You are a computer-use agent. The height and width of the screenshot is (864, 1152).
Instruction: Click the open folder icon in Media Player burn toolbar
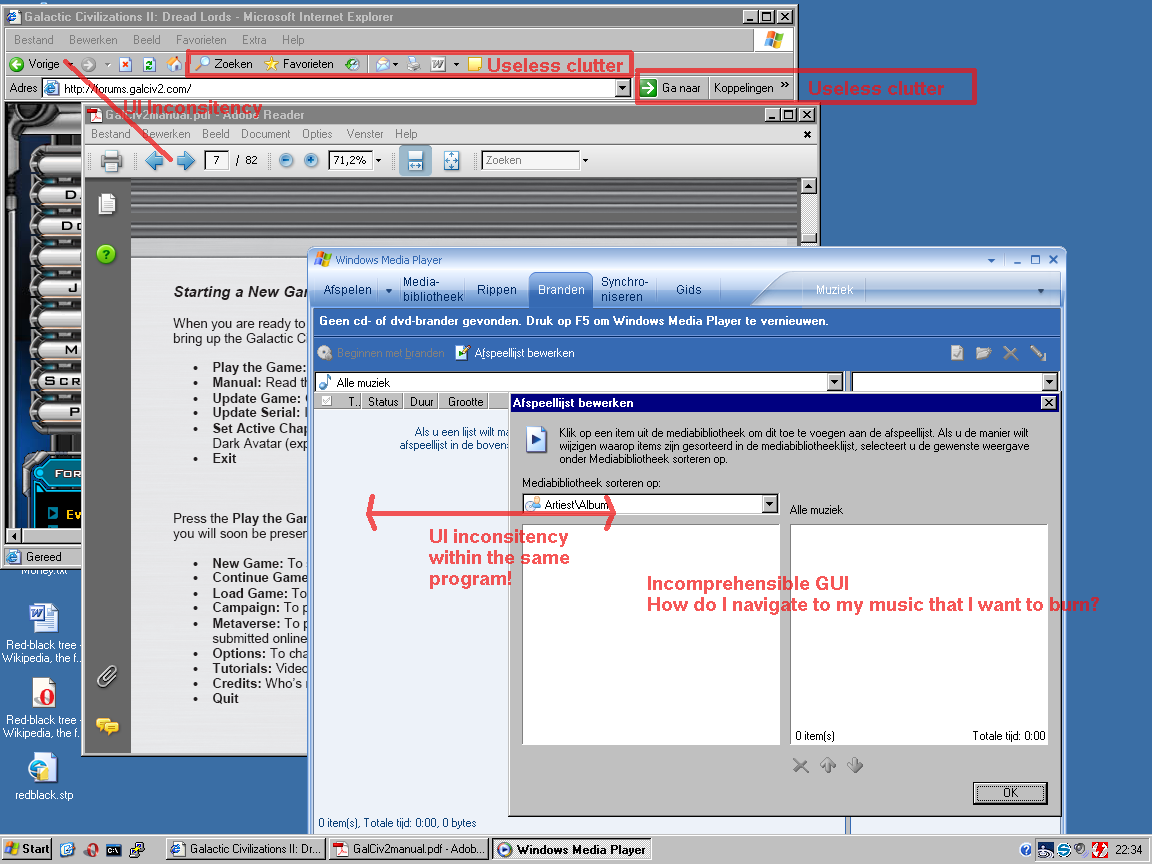click(984, 353)
